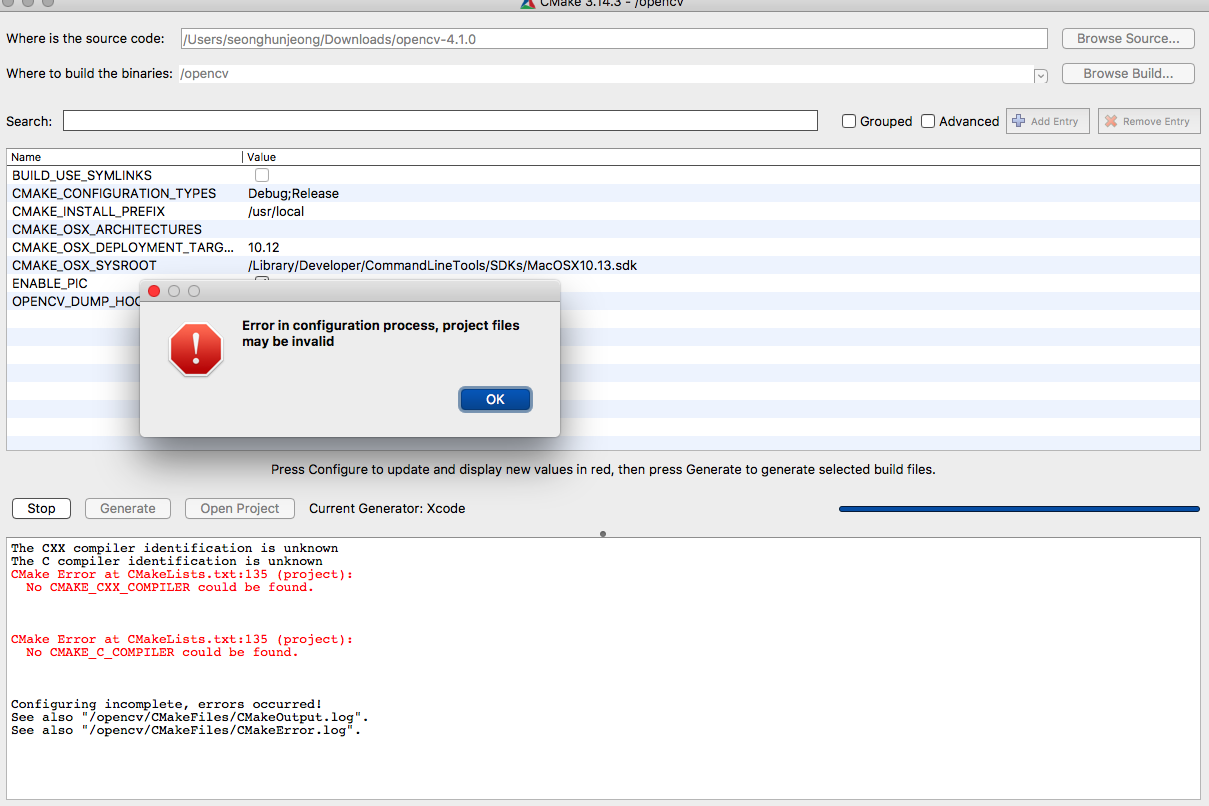Click the 10.12 deployment target value
1209x806 pixels.
[x=263, y=247]
